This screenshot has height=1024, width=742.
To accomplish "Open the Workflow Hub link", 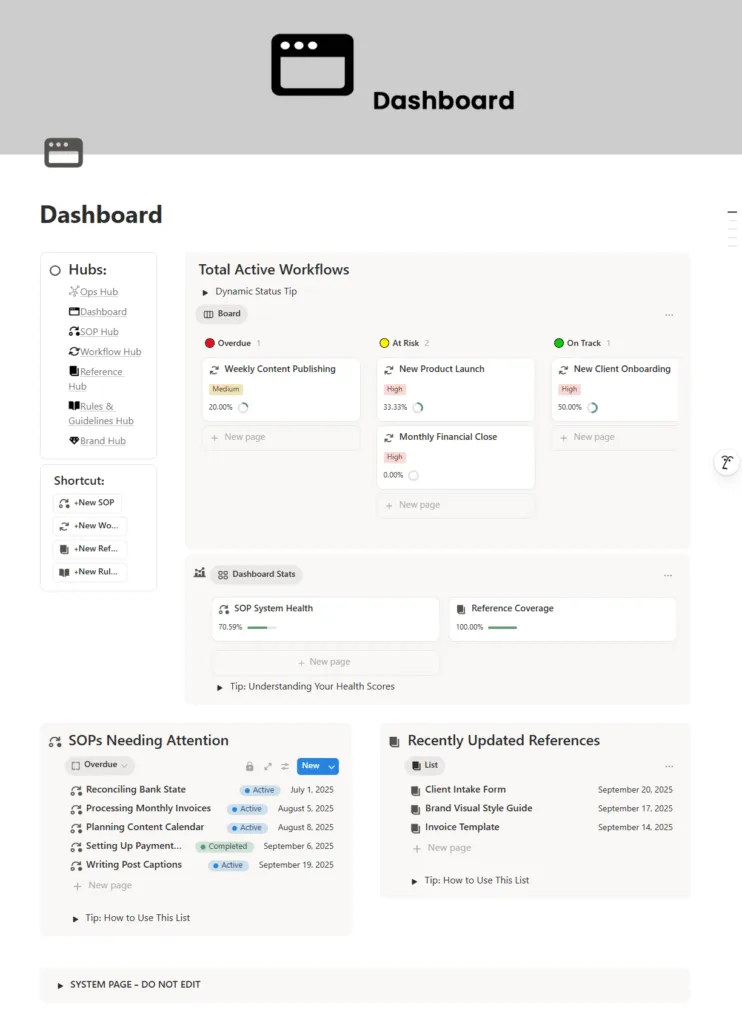I will click(110, 352).
